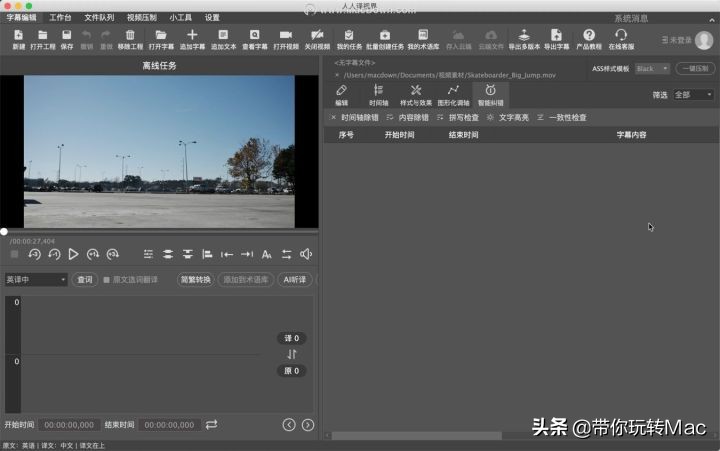Rewind 1 second using the -1 icon
Screen dimensions: 720x451
54,254
